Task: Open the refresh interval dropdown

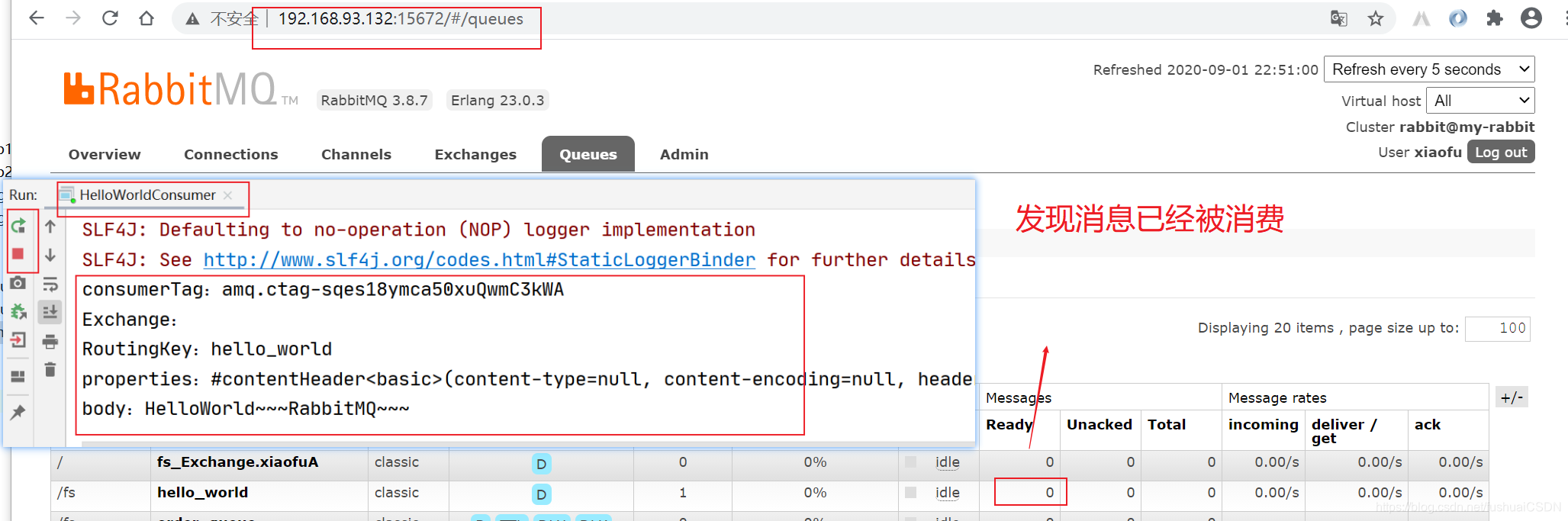Action: 1429,69
